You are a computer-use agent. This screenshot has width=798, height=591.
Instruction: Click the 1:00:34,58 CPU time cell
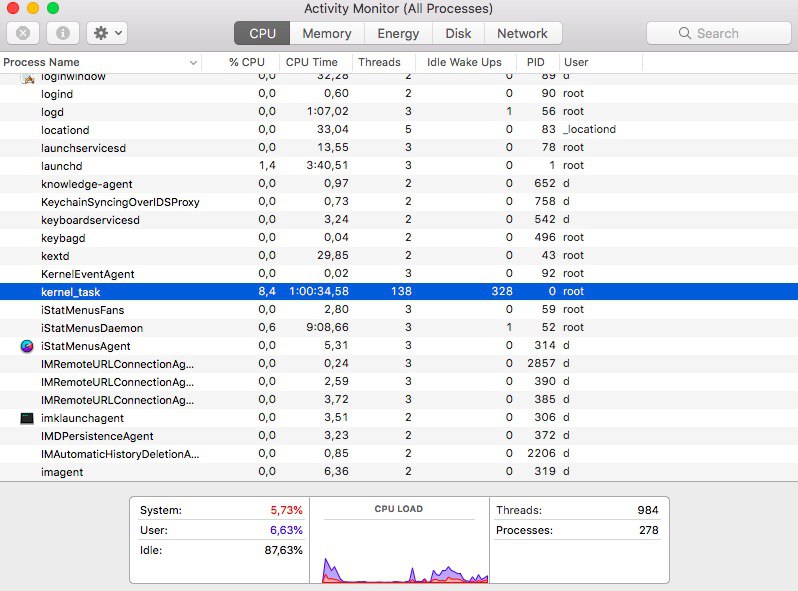pos(319,292)
